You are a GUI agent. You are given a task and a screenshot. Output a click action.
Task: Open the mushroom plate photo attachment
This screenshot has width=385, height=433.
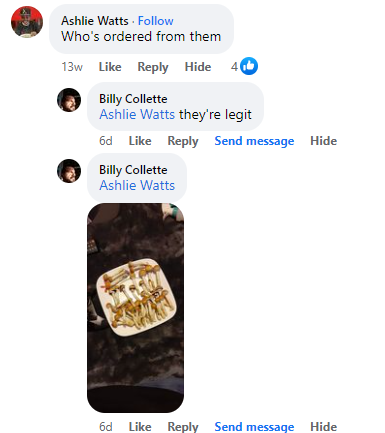[135, 308]
